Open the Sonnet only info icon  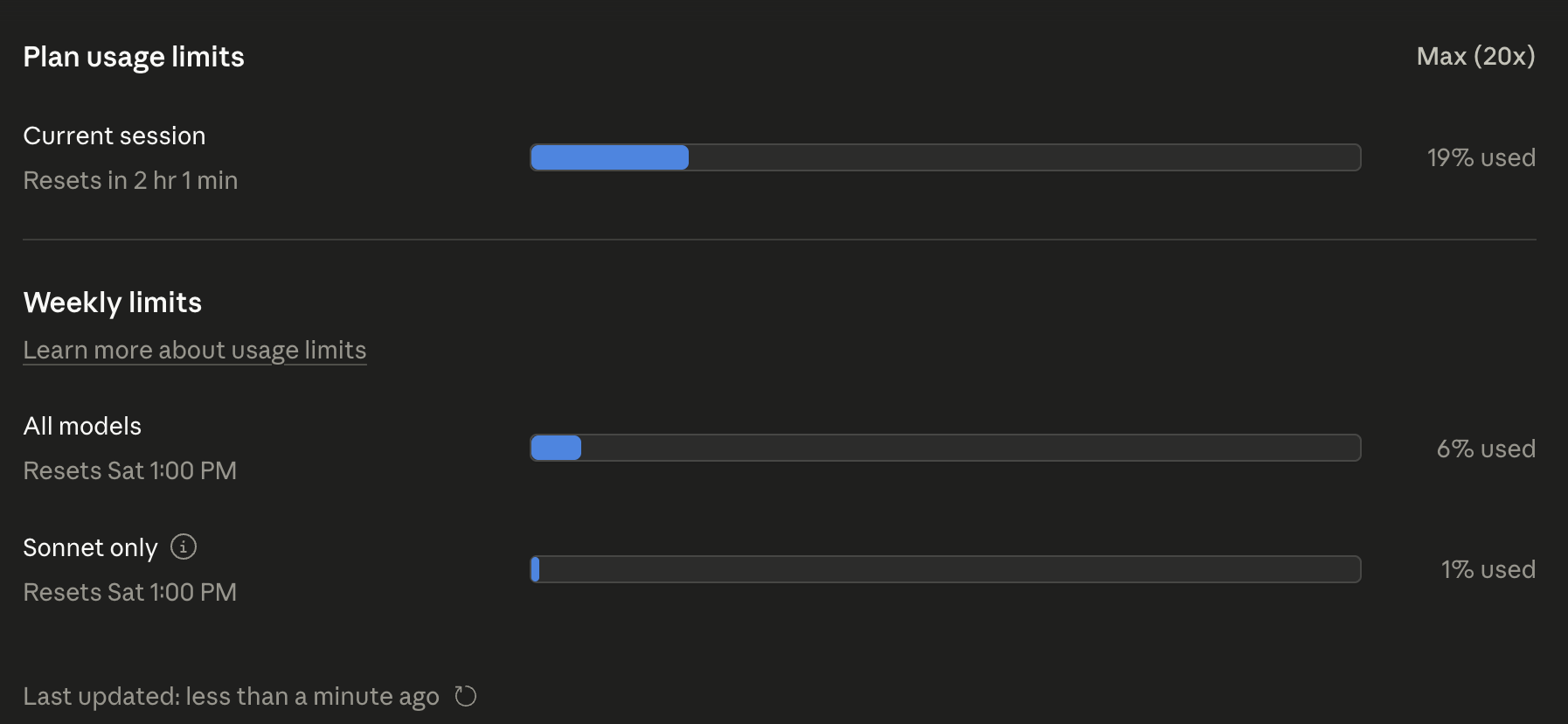184,546
